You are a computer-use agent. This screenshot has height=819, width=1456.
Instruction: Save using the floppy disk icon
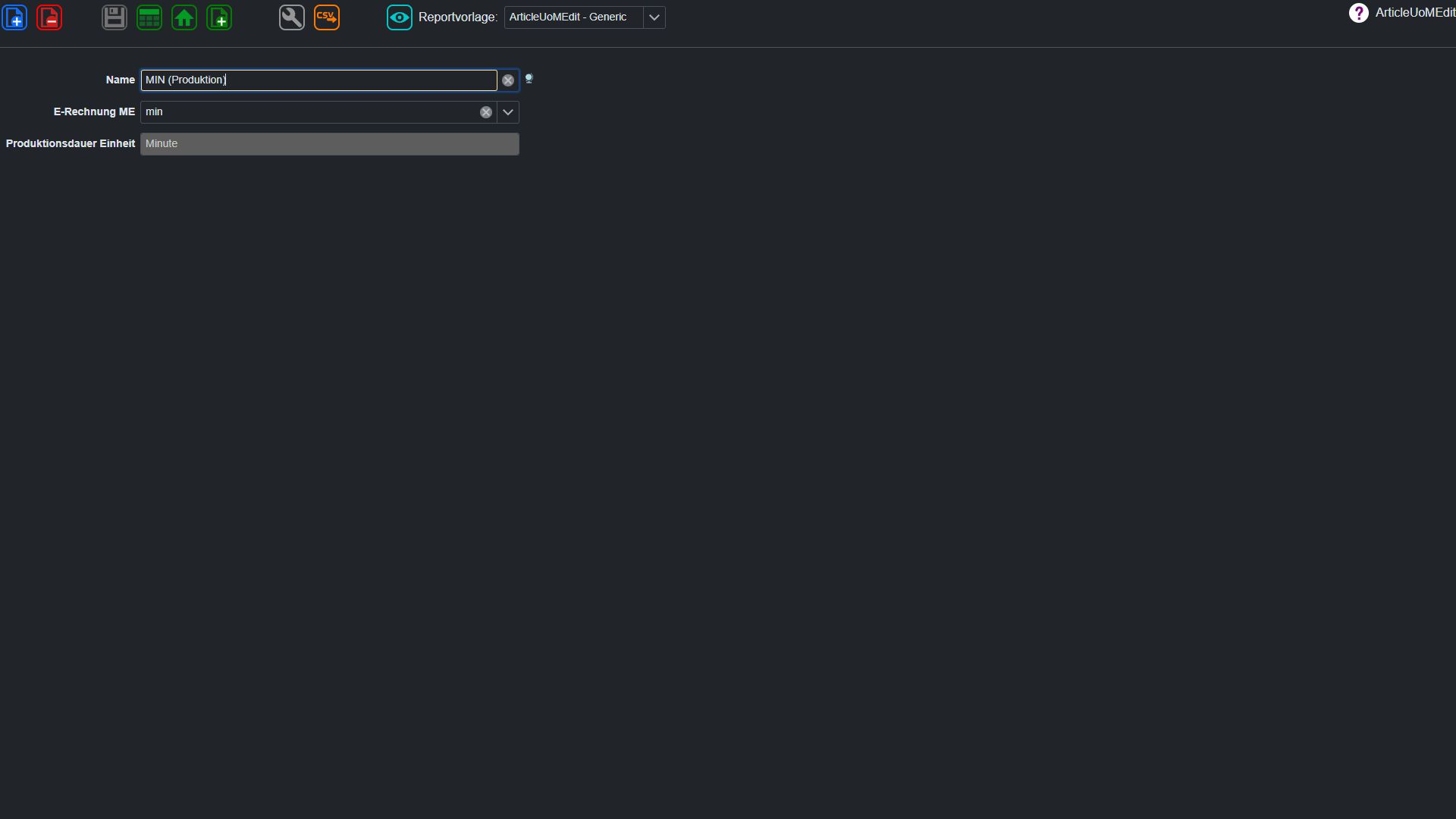point(115,17)
